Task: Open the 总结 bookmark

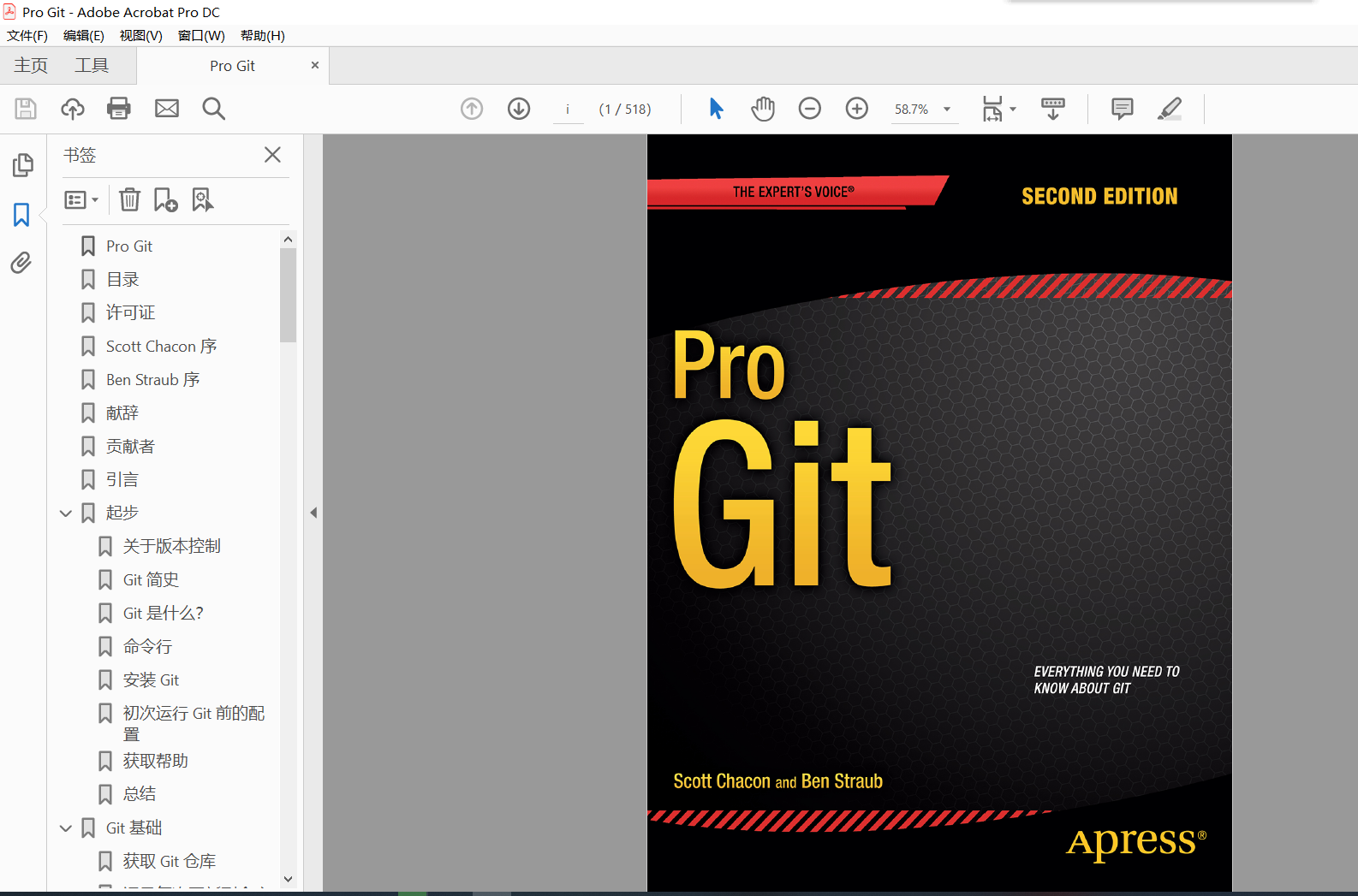Action: pyautogui.click(x=140, y=794)
